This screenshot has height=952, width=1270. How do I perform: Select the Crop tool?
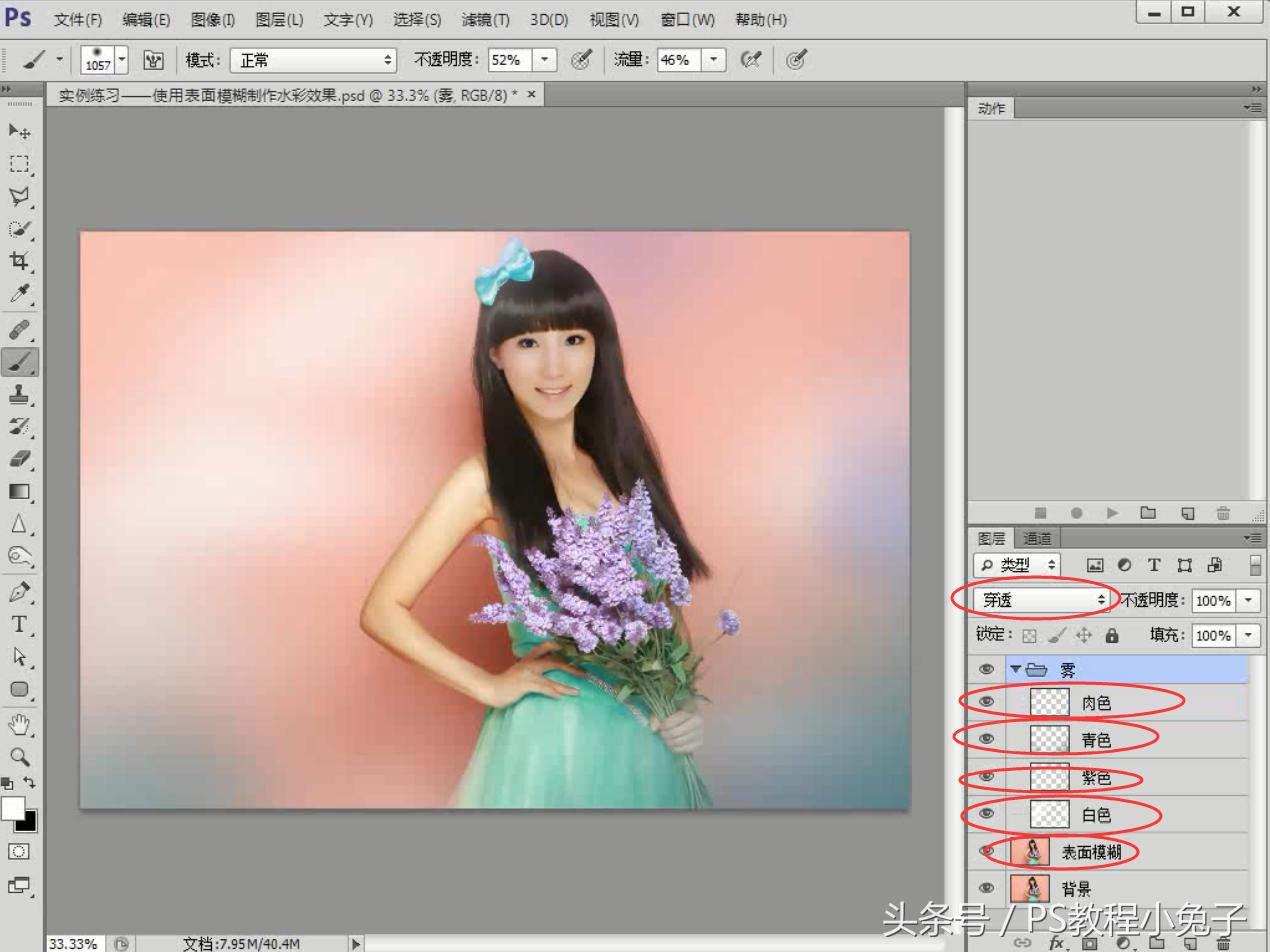pos(19,261)
